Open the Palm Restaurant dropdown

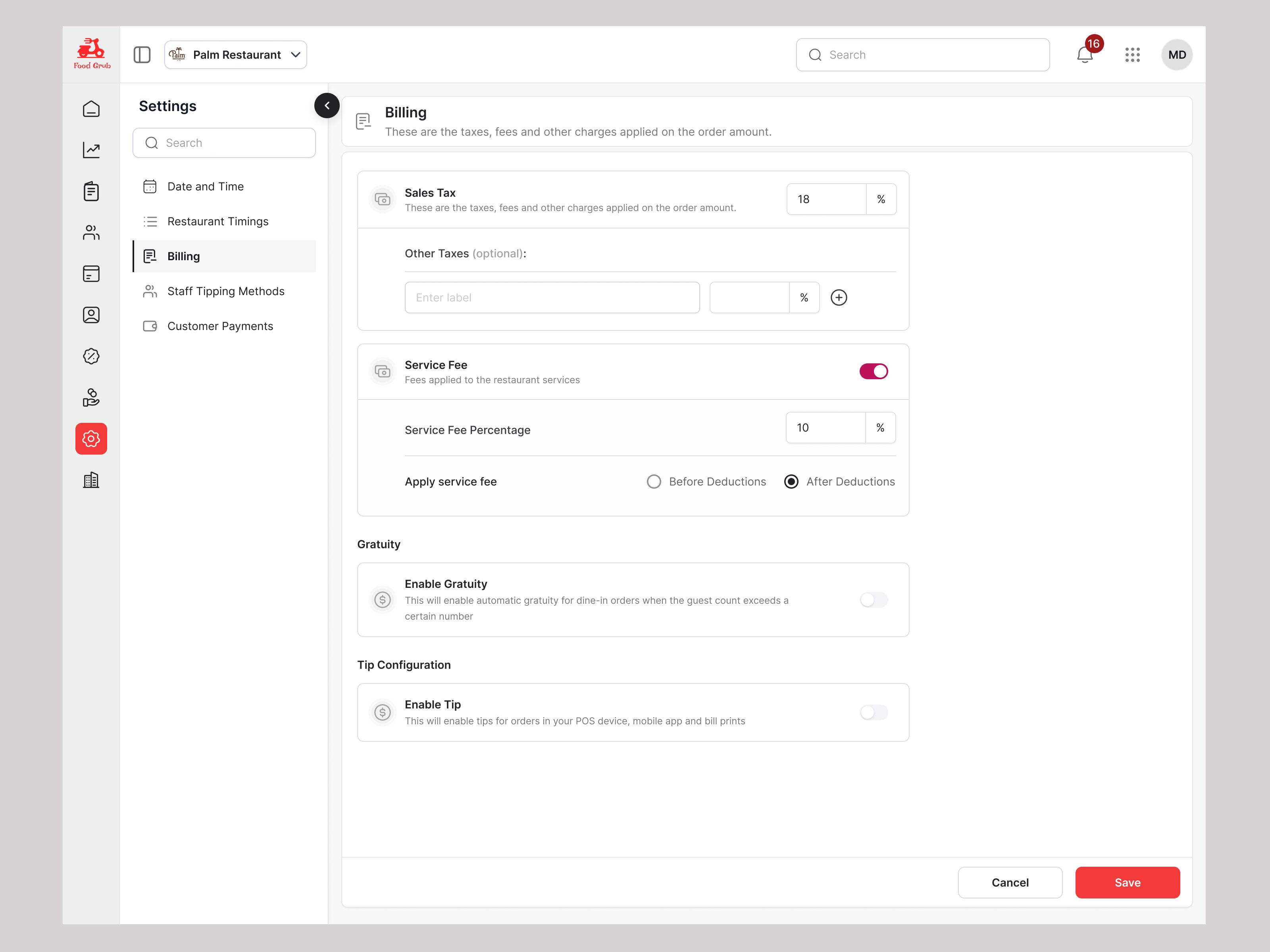tap(235, 54)
